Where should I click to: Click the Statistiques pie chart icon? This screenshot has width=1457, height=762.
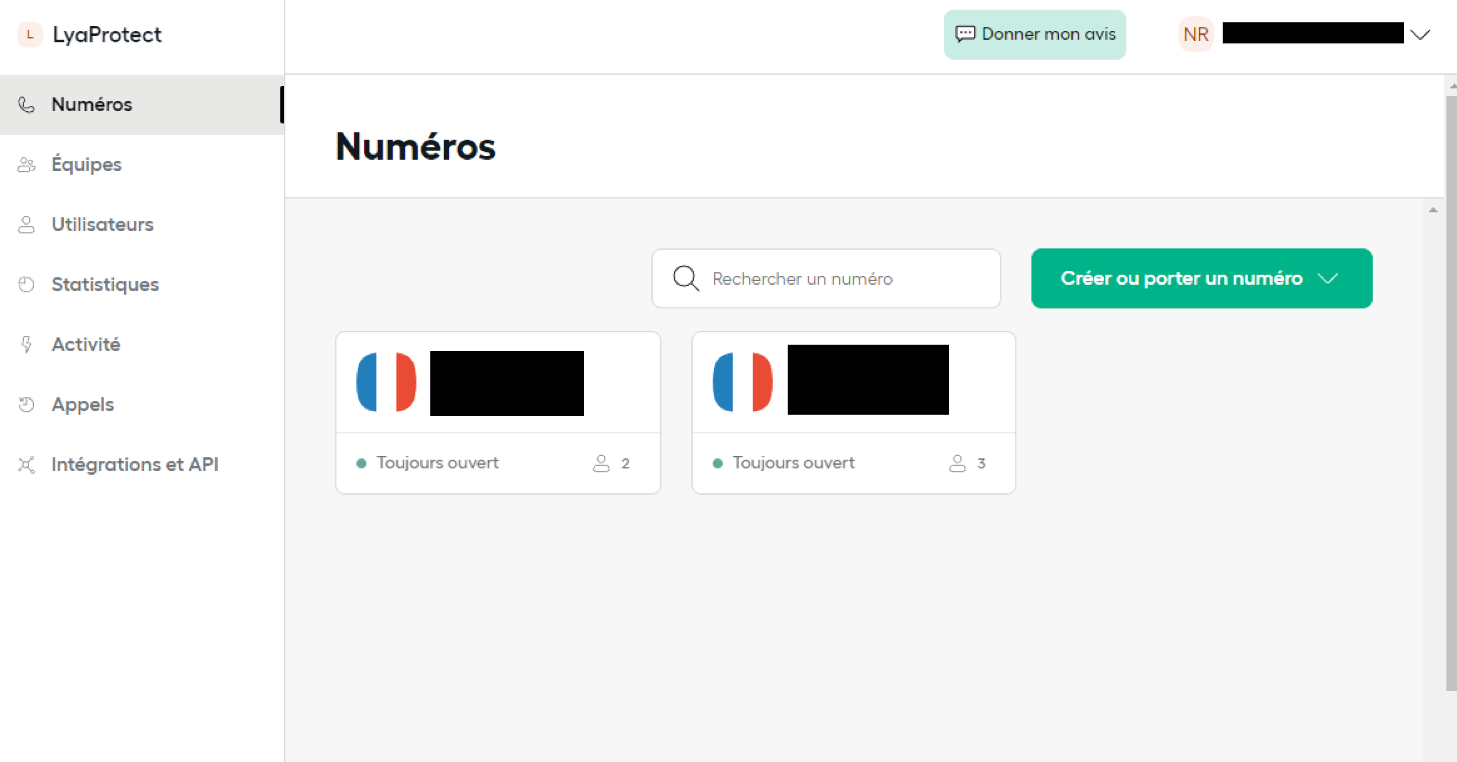tap(27, 285)
